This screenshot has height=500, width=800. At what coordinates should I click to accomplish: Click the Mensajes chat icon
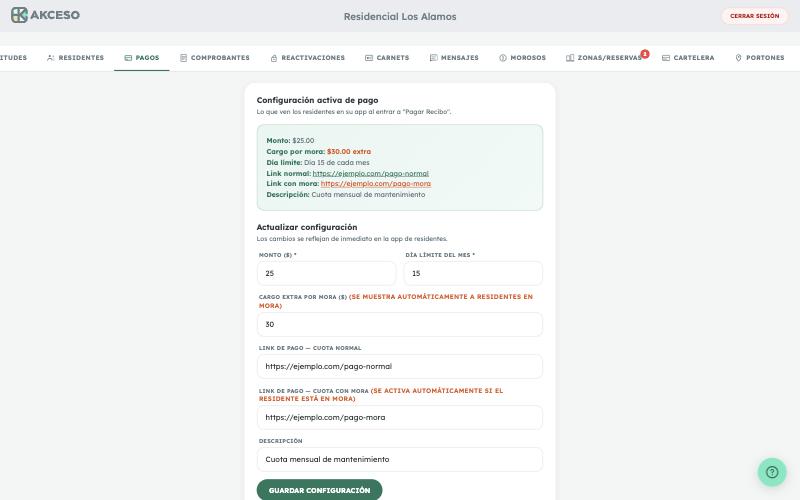click(433, 58)
